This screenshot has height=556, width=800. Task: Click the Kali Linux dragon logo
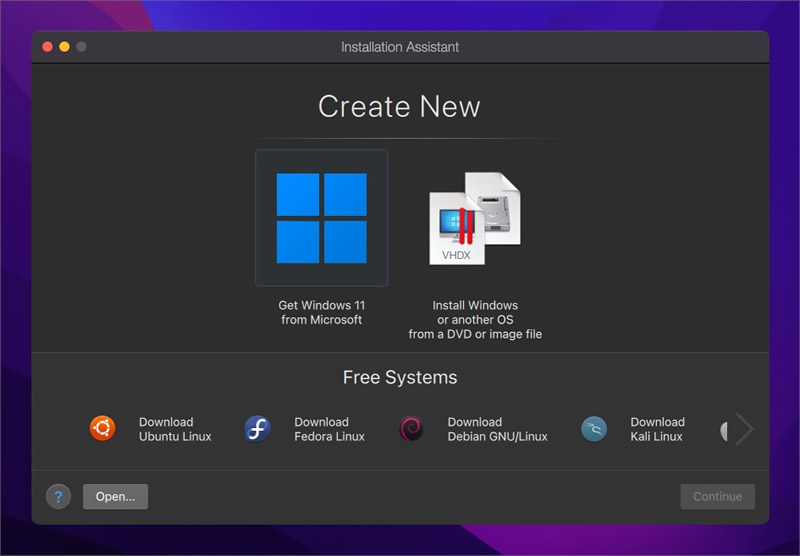[594, 429]
